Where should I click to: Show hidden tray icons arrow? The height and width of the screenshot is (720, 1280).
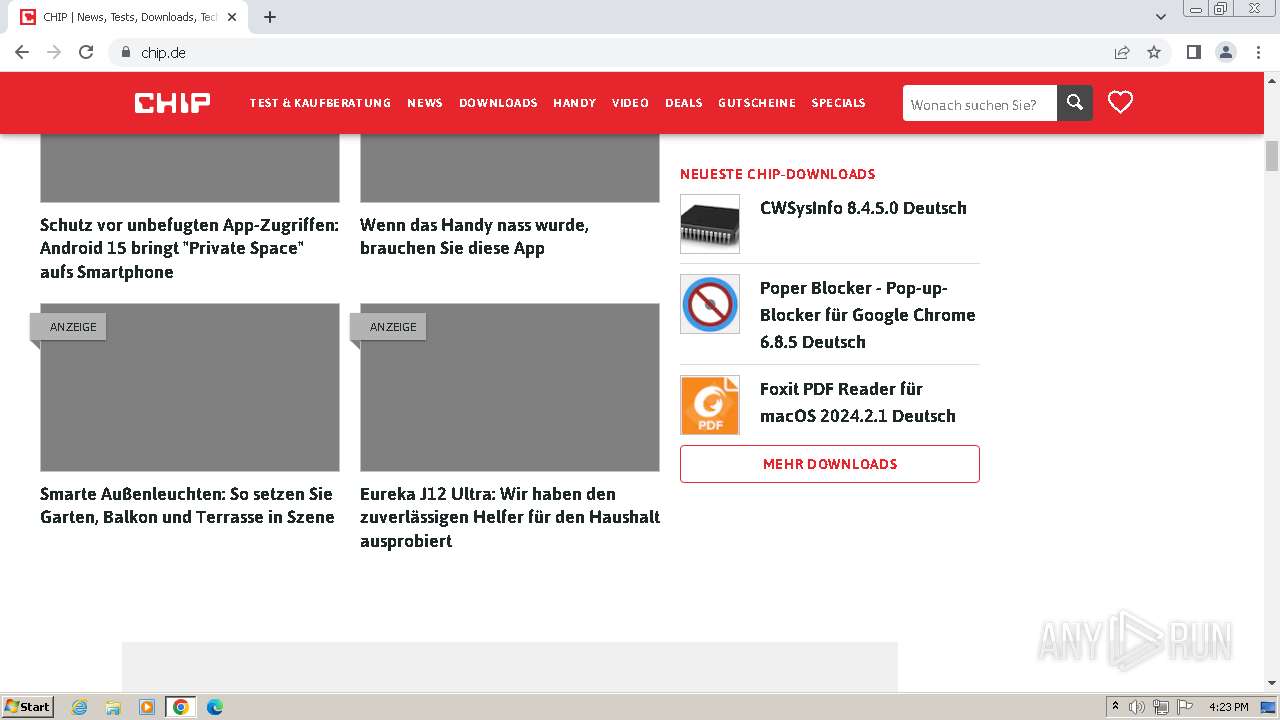click(x=1115, y=707)
